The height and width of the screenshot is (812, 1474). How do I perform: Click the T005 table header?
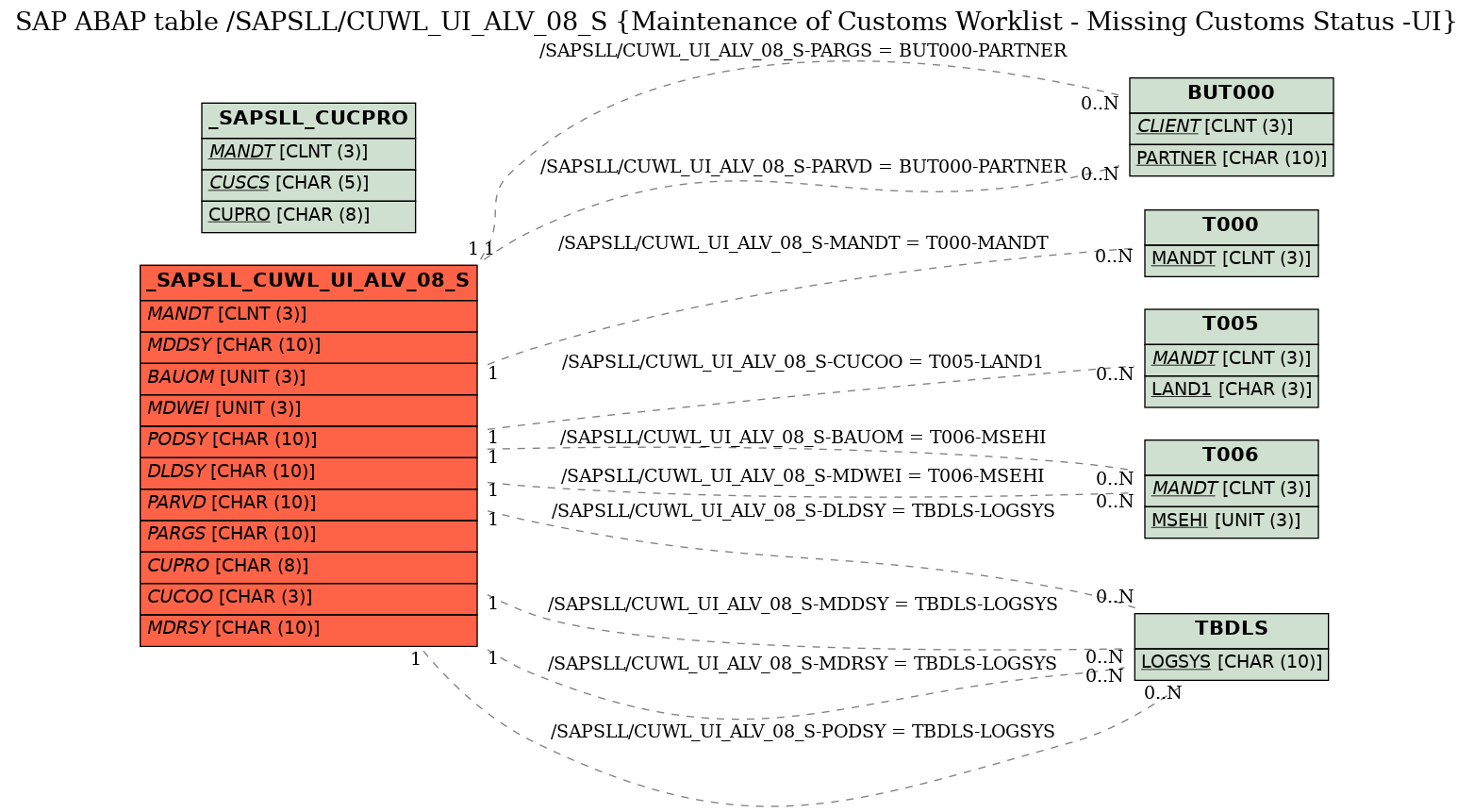[x=1231, y=326]
